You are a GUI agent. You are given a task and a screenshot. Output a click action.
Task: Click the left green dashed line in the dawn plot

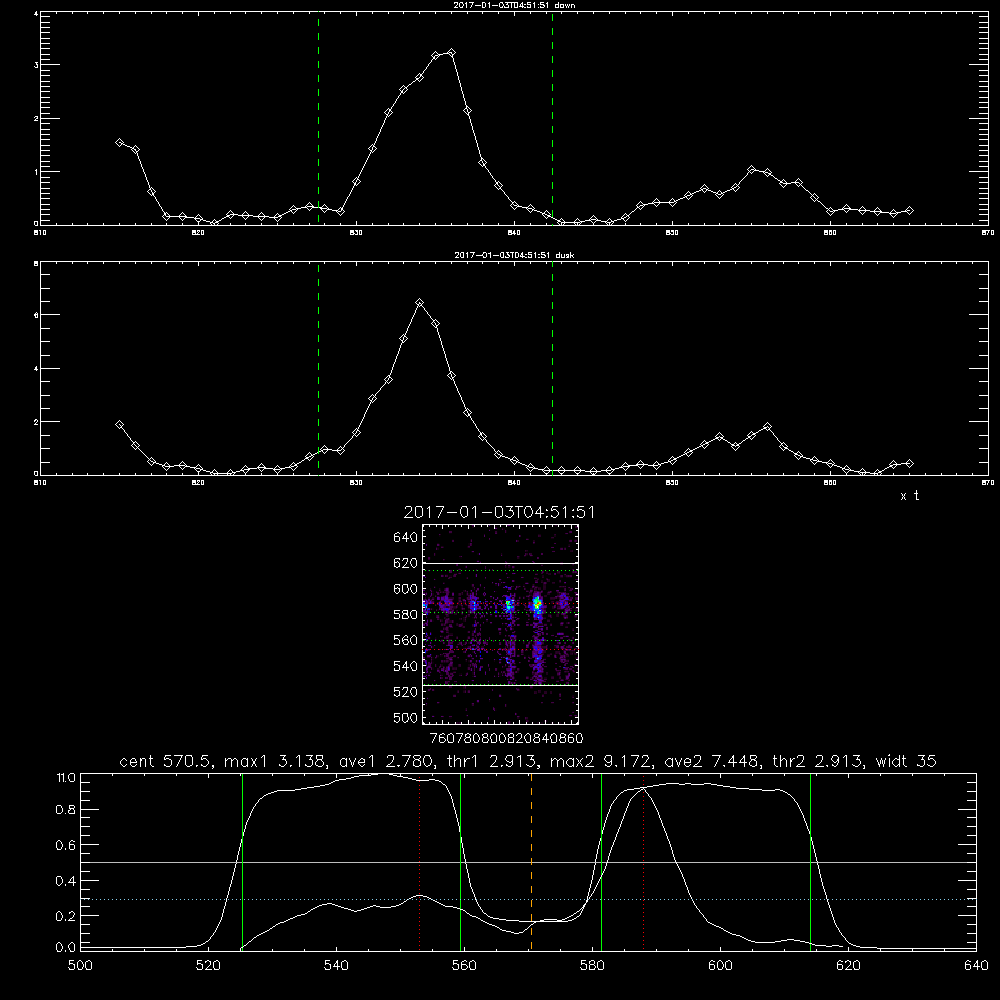click(x=318, y=118)
